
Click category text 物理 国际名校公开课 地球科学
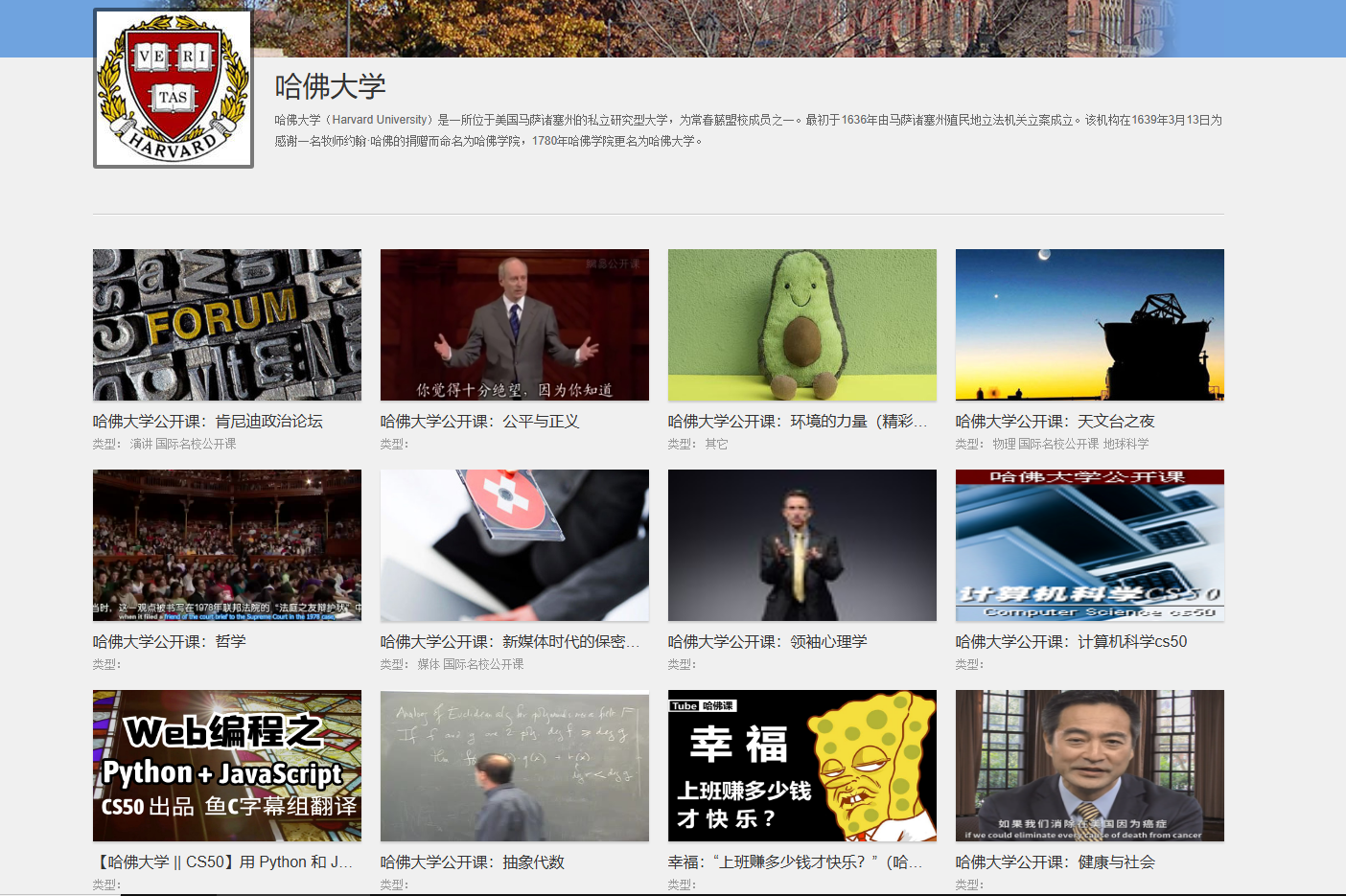1071,444
